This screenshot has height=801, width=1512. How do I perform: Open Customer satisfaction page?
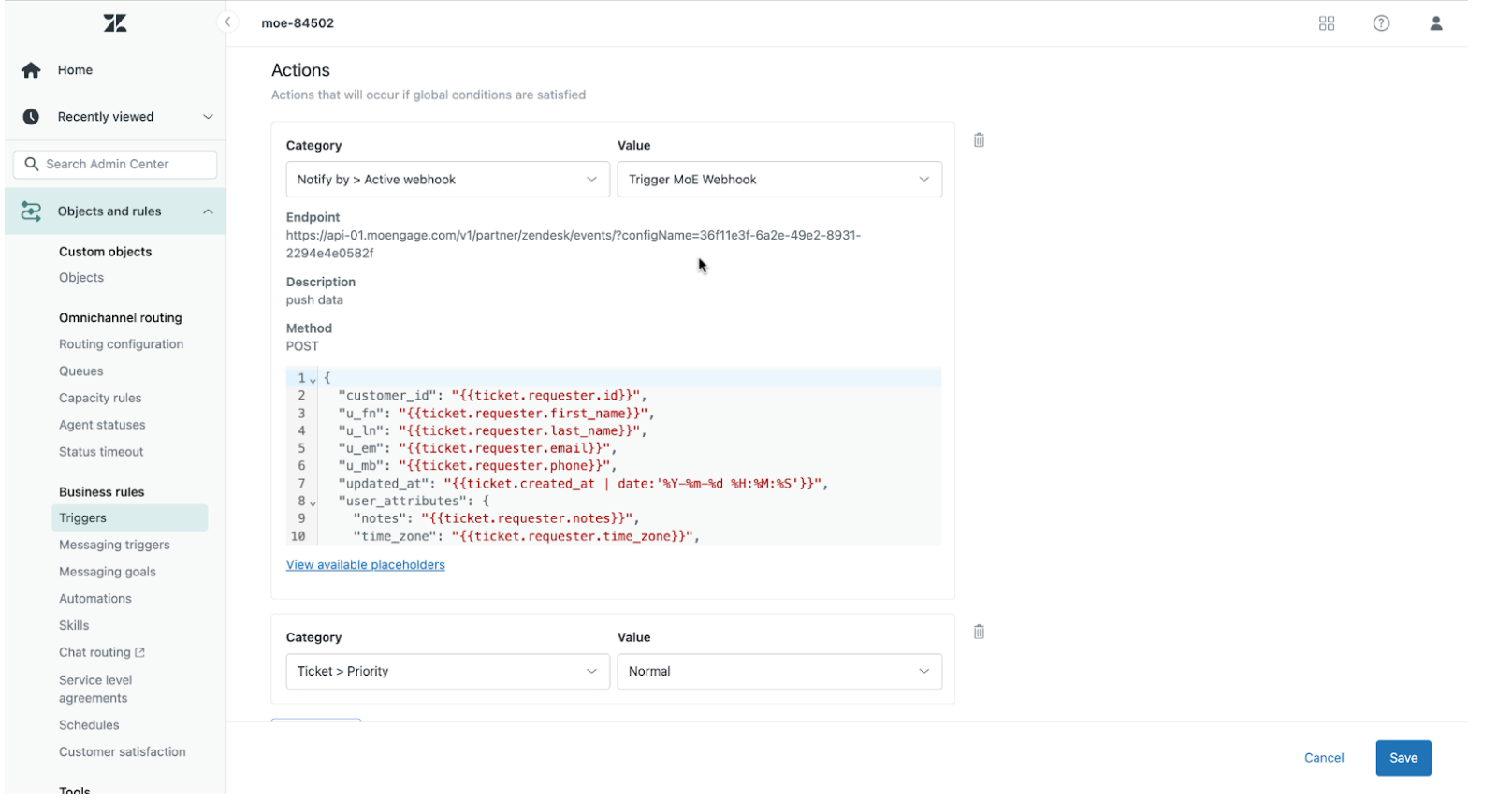coord(123,752)
